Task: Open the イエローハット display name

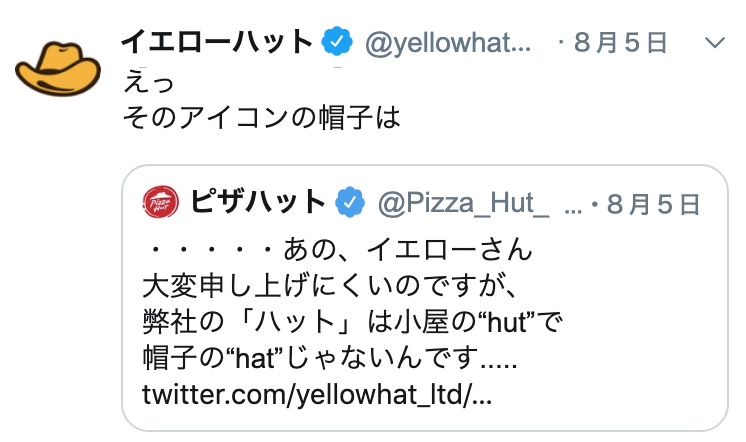Action: (217, 42)
